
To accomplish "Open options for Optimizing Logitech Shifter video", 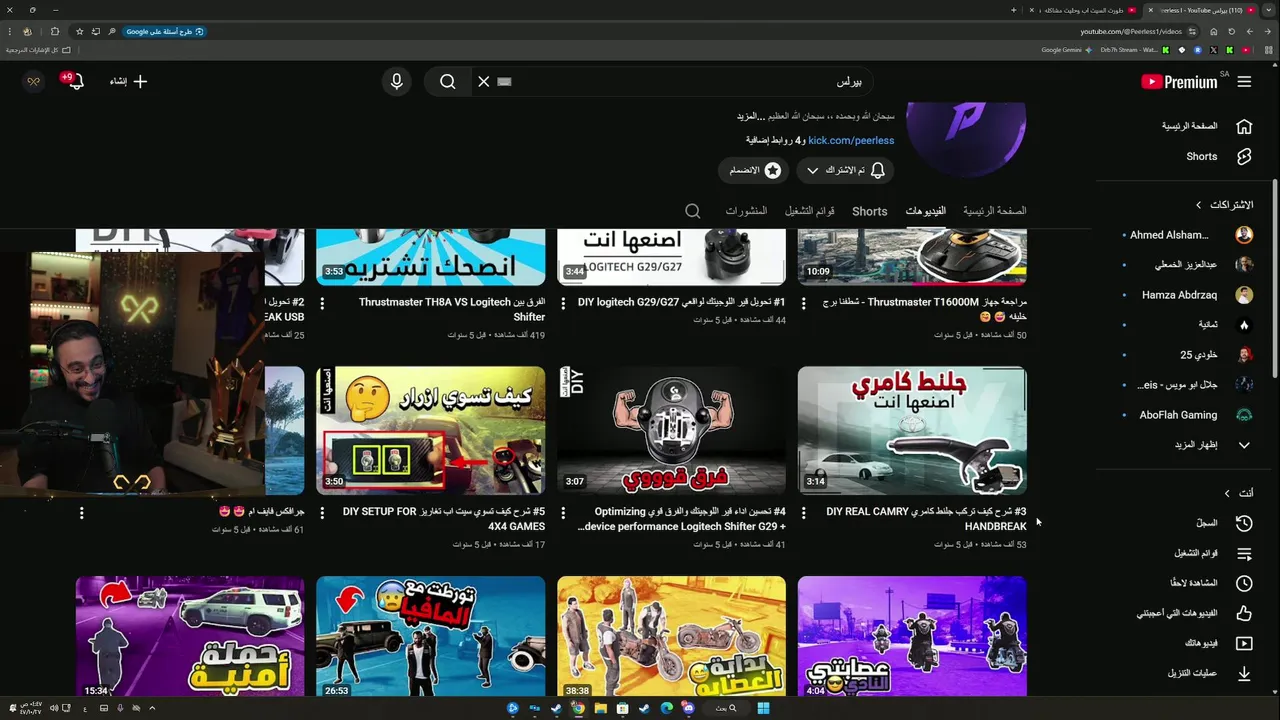I will click(563, 513).
